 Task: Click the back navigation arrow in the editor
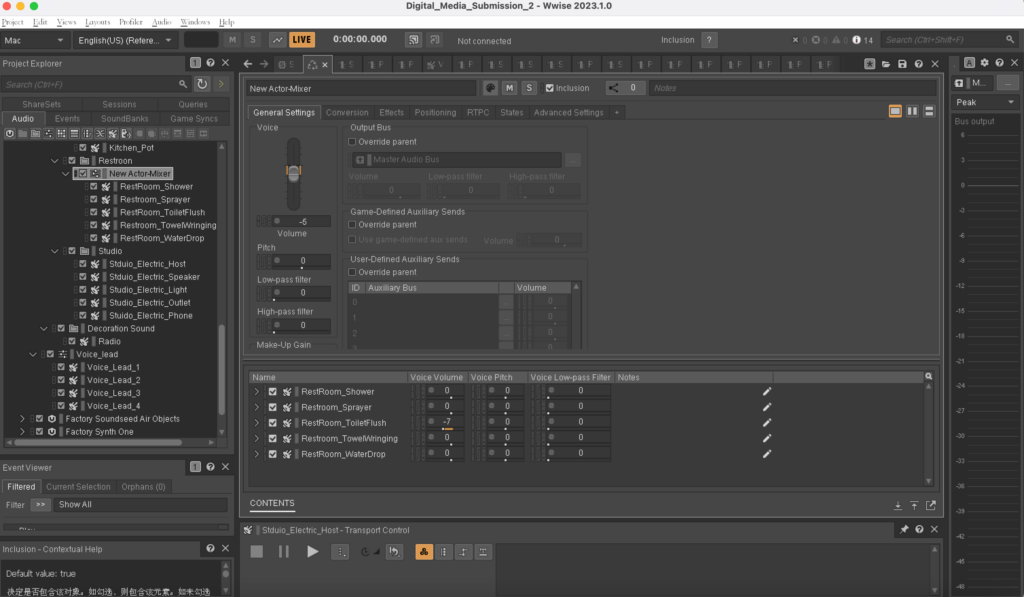tap(249, 64)
